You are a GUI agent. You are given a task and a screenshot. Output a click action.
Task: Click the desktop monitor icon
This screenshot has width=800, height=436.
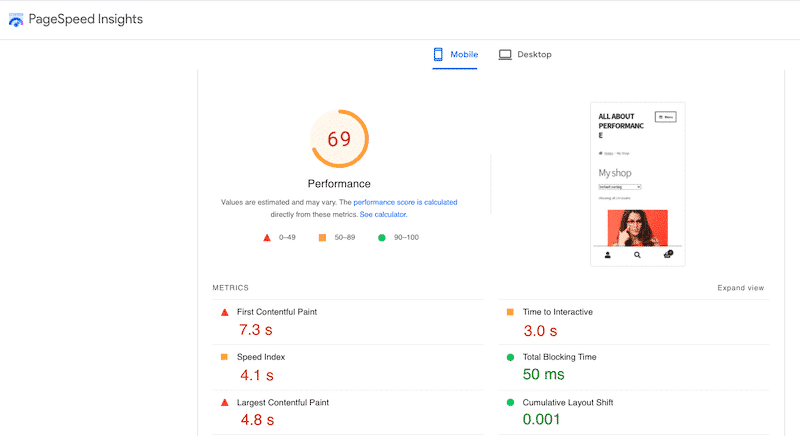tap(505, 55)
